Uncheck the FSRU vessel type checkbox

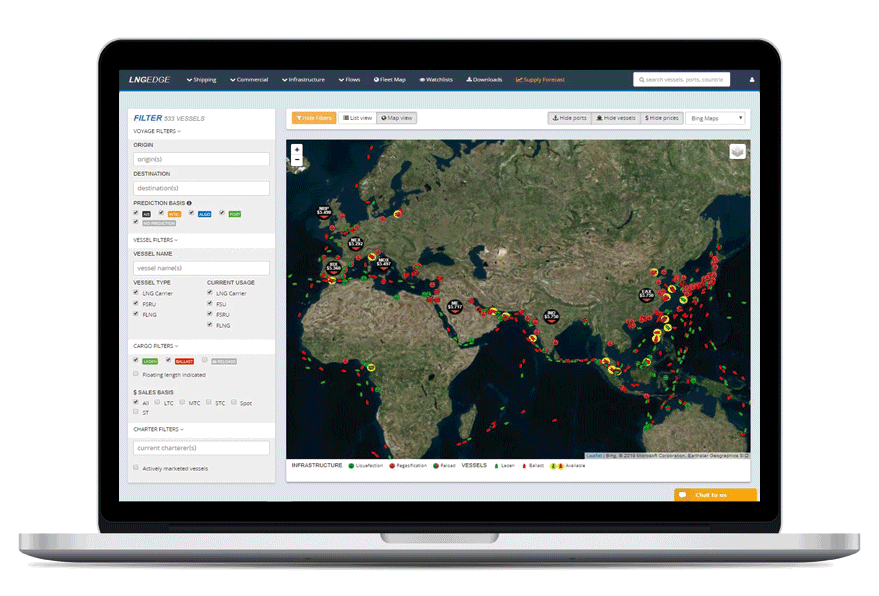pos(134,303)
